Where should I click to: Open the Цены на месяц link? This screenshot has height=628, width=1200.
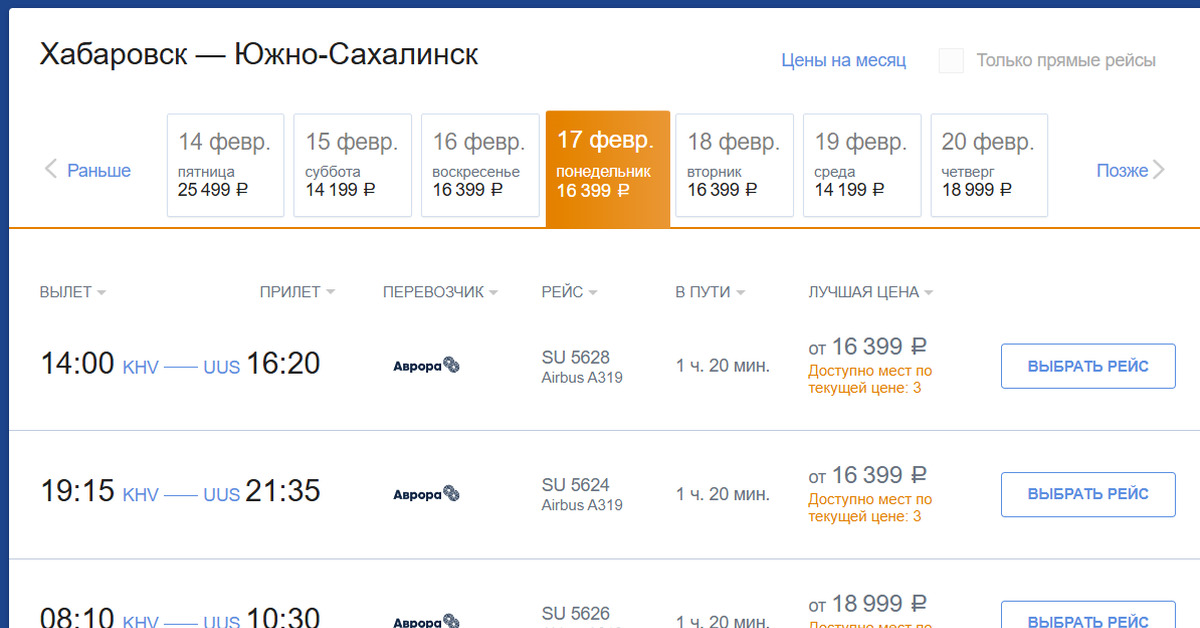(843, 61)
